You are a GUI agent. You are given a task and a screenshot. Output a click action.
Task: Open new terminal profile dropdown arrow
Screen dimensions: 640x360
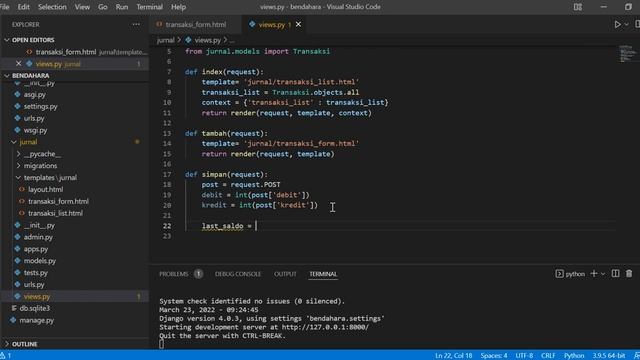click(603, 273)
